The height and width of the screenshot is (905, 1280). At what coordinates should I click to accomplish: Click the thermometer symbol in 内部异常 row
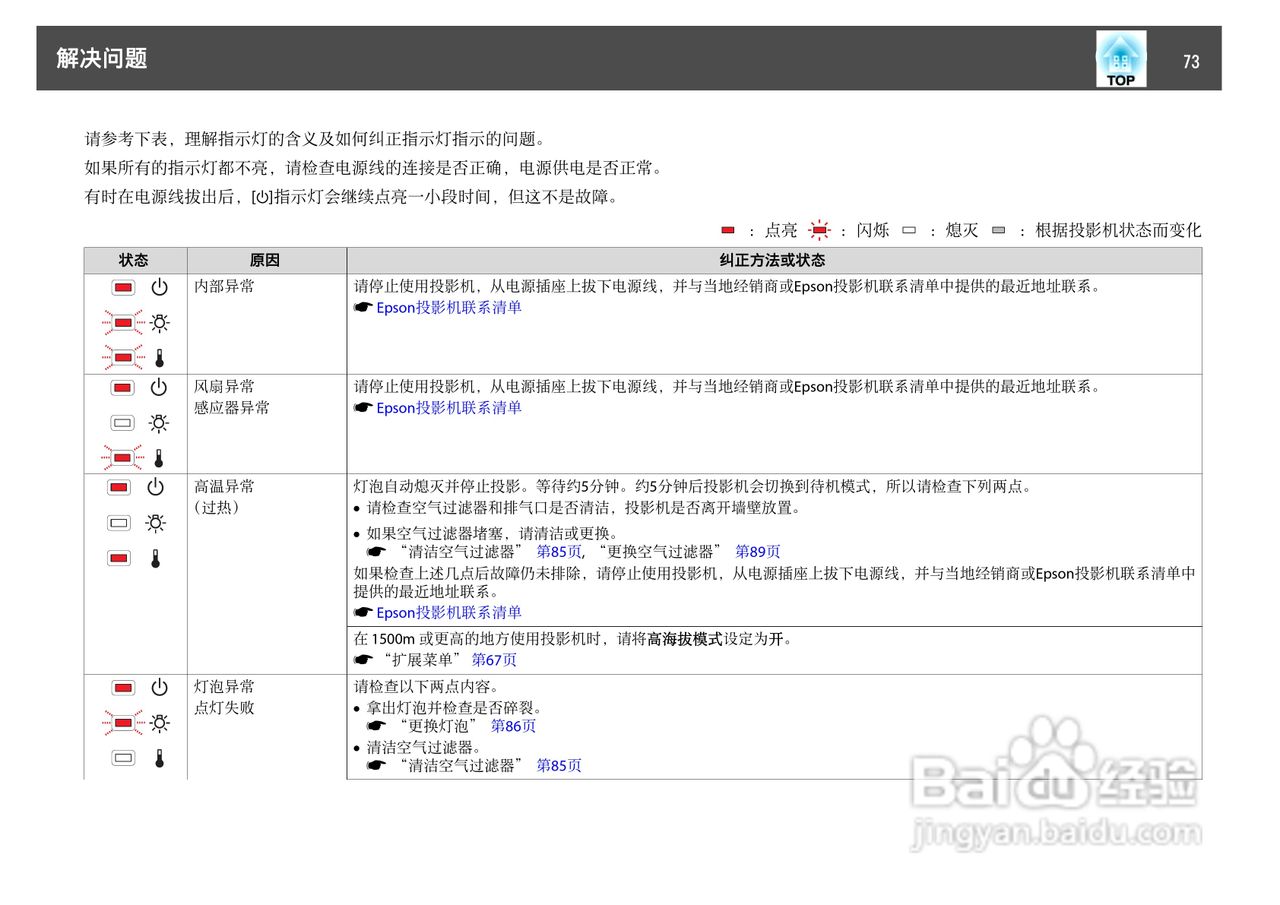158,358
